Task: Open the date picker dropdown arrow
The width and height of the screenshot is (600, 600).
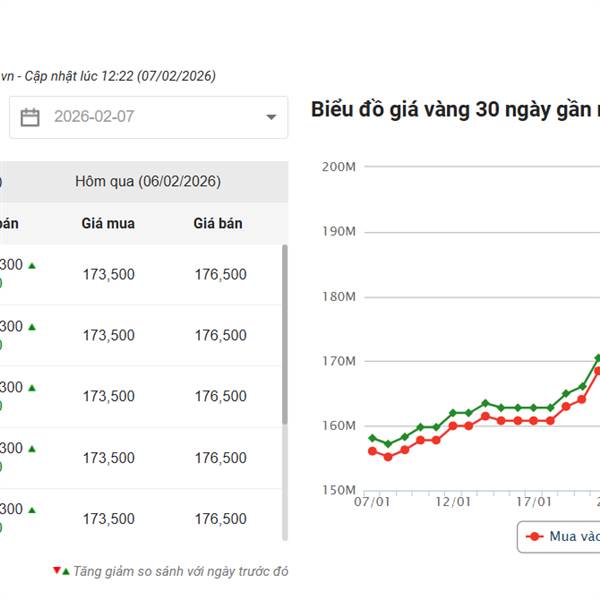Action: 271,117
